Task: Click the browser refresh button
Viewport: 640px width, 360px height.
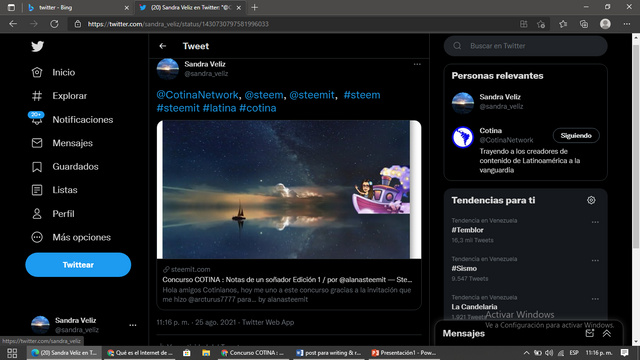Action: click(54, 24)
